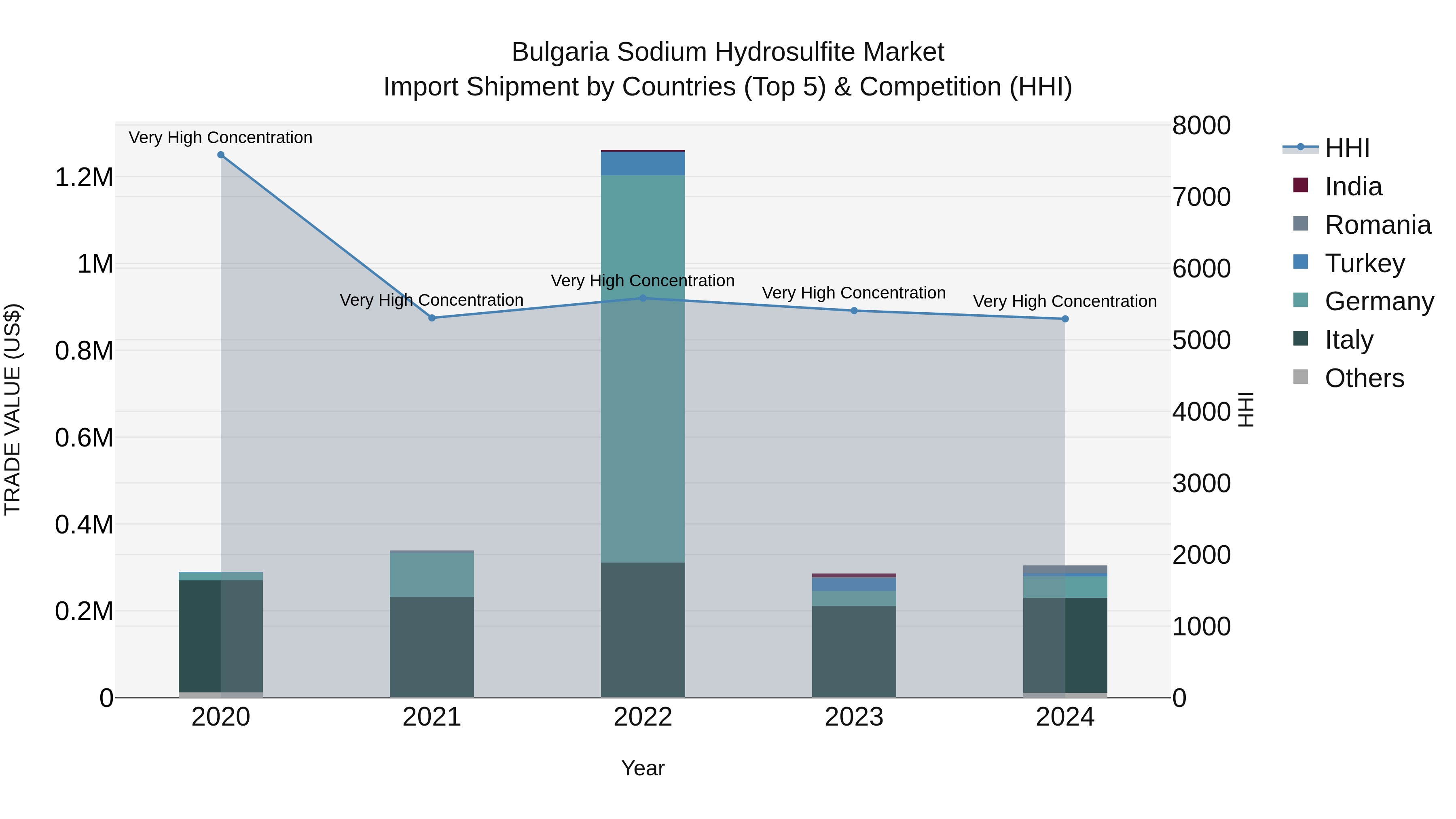Click the 2021 Very High Concentration annotation

431,300
